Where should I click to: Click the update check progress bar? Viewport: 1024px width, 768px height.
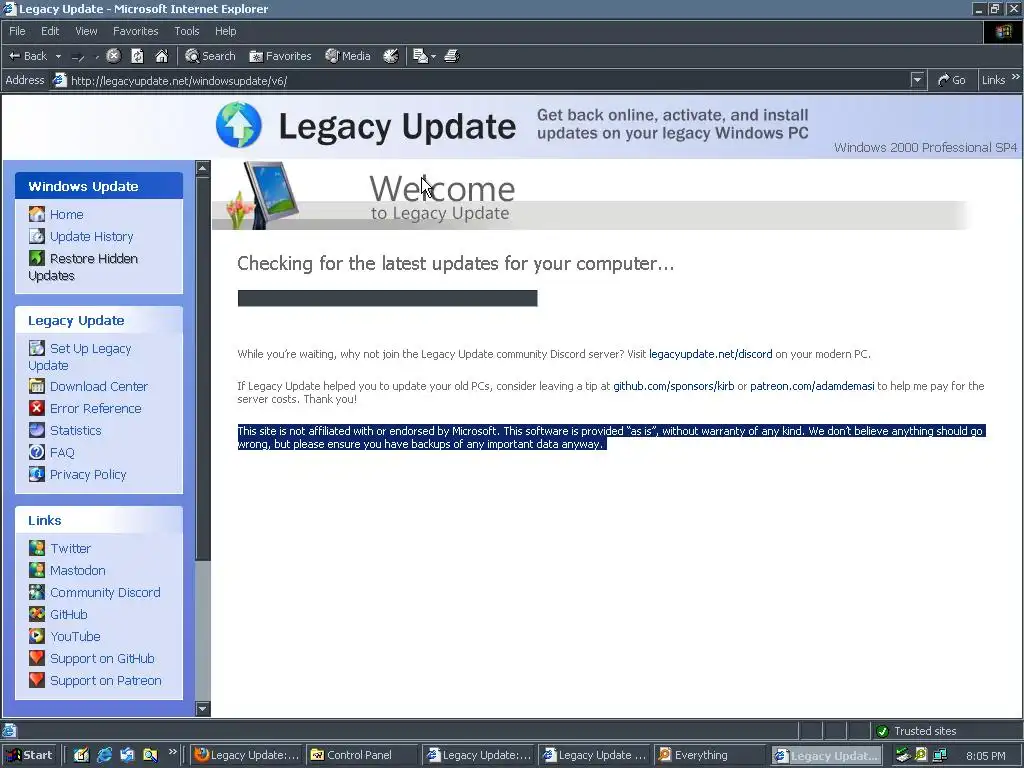(x=387, y=298)
